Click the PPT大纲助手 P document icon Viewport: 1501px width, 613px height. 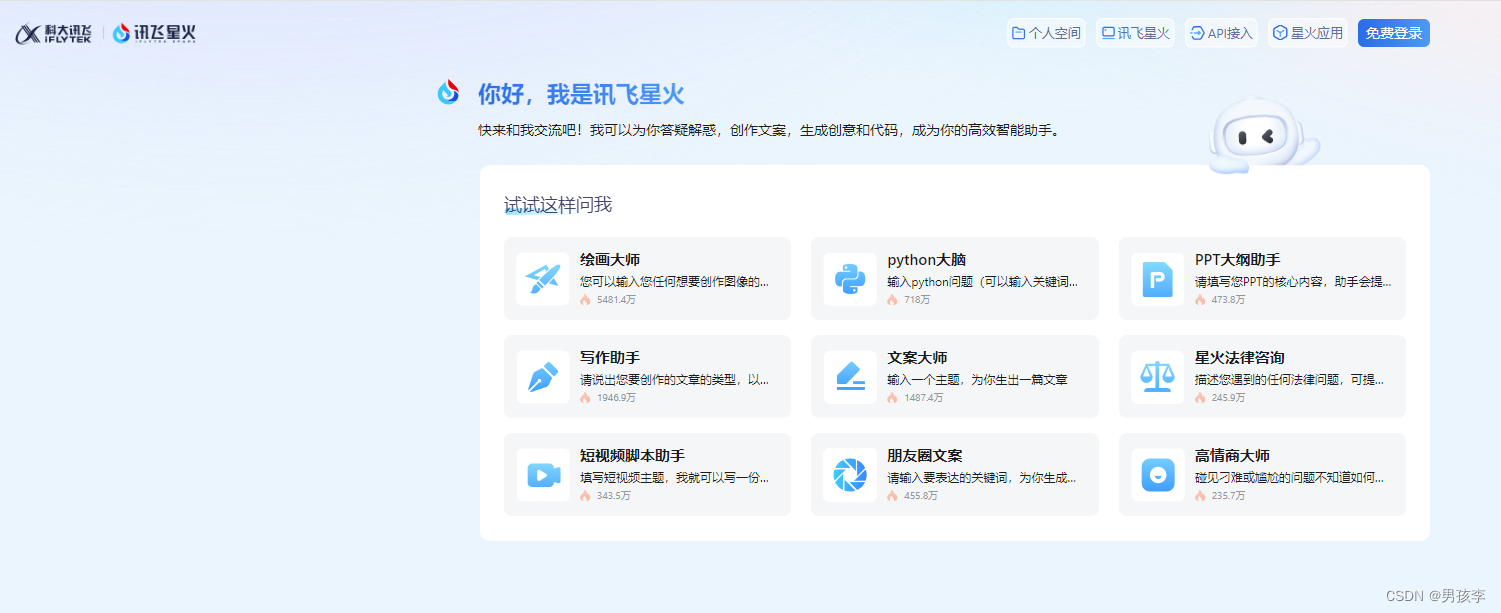(x=1157, y=279)
